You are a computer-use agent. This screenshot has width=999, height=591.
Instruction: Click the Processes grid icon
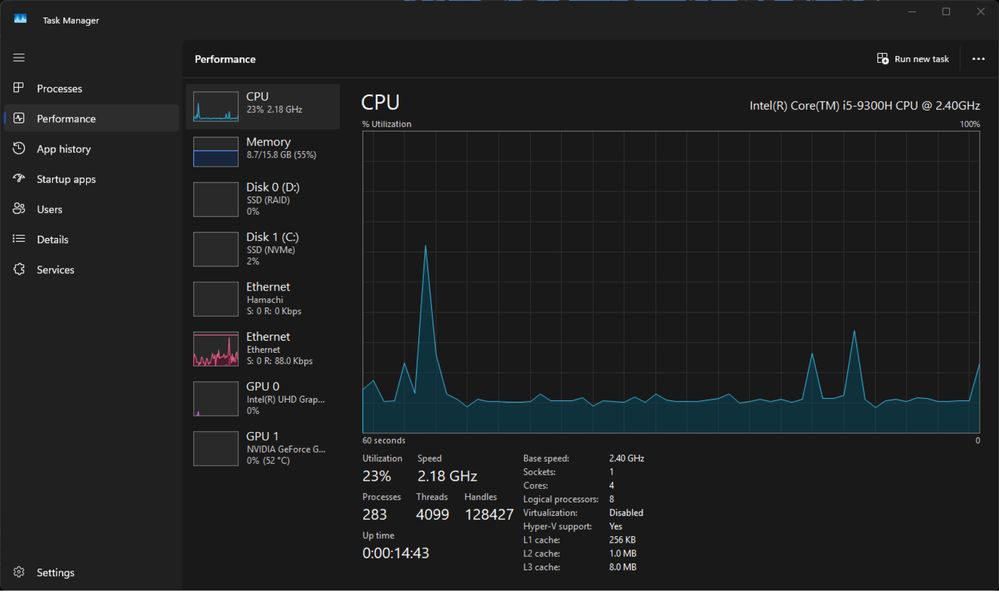tap(18, 88)
